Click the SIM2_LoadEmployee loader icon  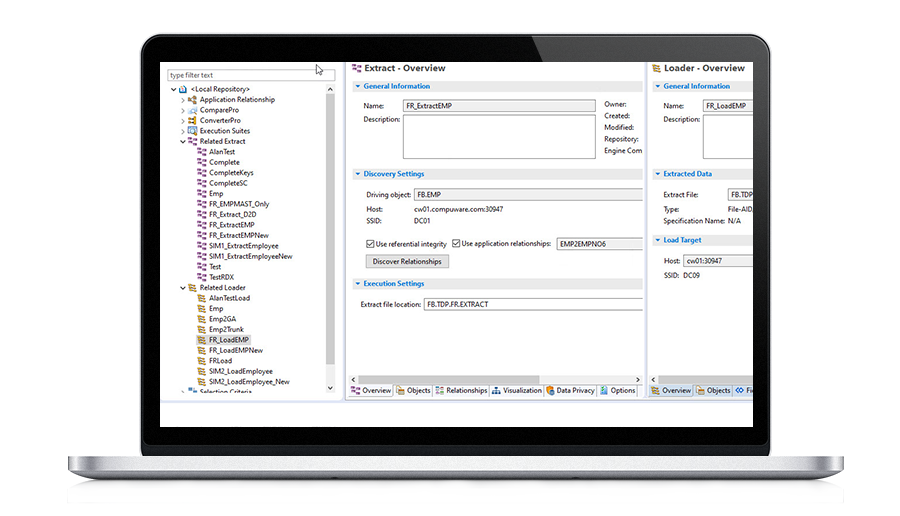pyautogui.click(x=202, y=371)
